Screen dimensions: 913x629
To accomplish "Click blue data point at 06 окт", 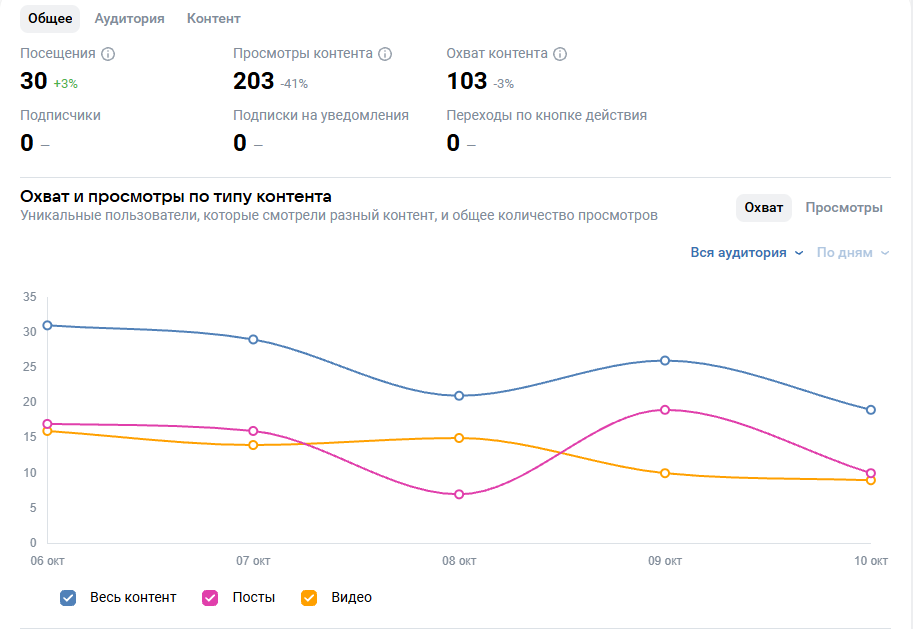I will [x=47, y=325].
